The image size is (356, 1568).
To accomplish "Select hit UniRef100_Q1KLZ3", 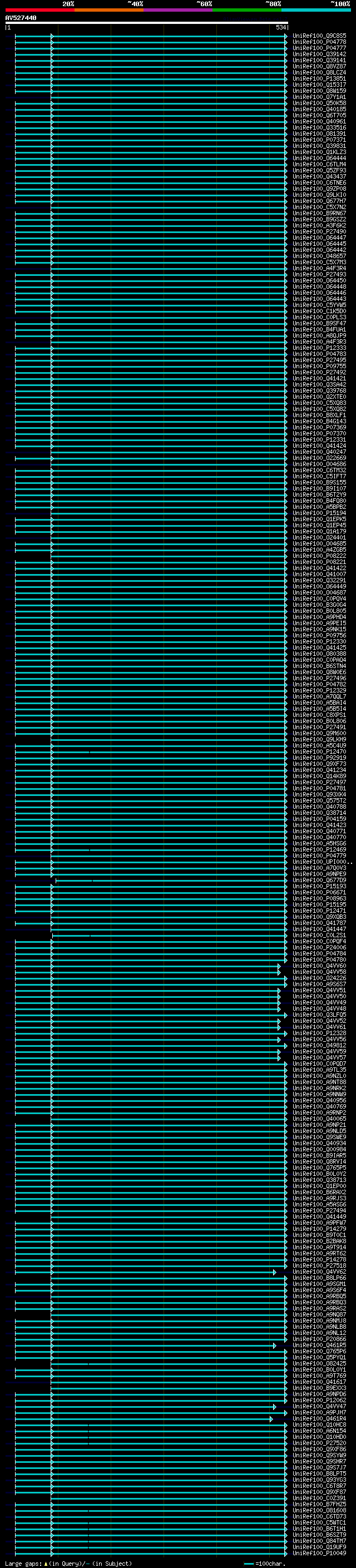I will tap(319, 152).
